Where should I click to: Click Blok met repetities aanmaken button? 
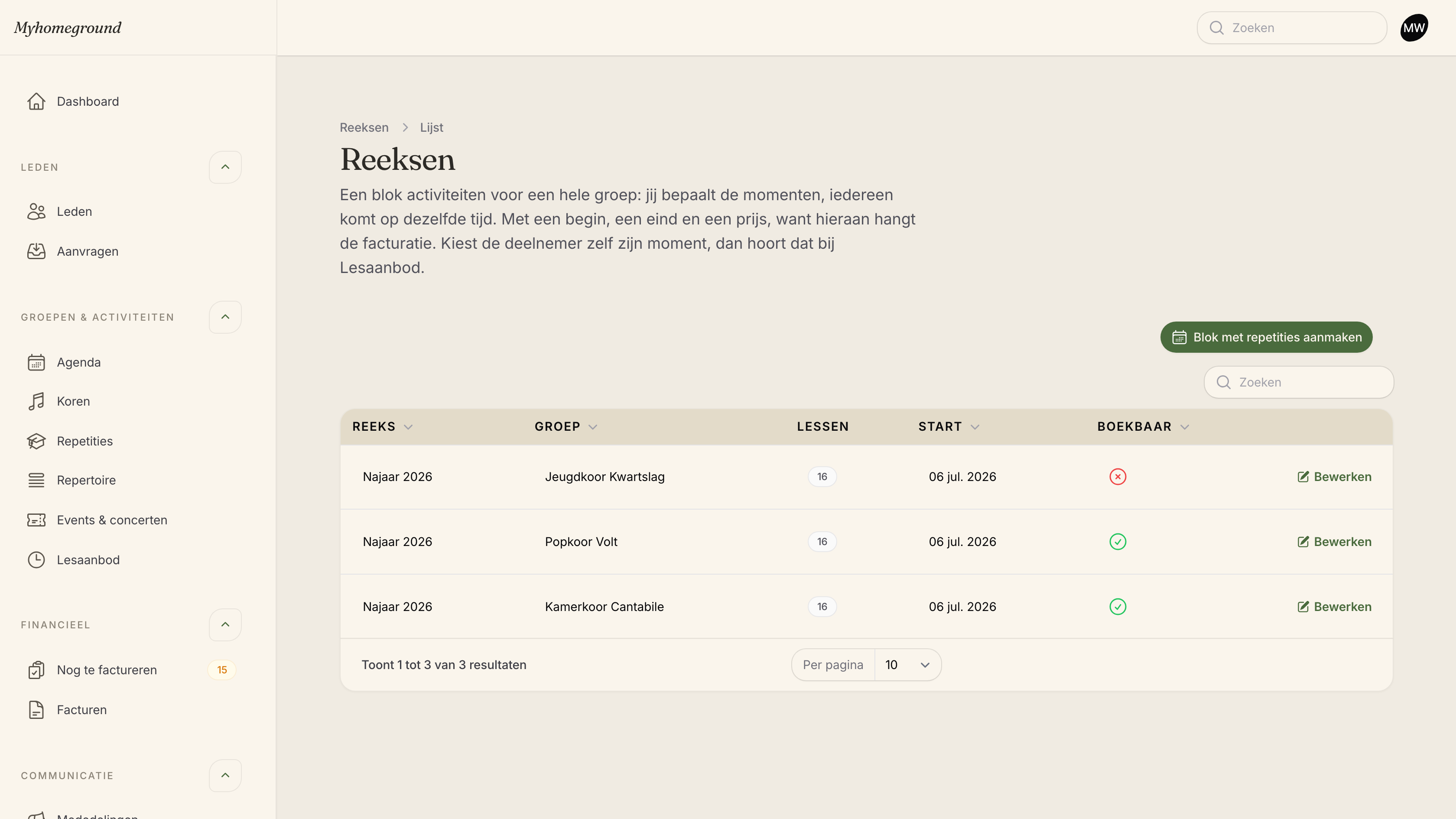(x=1266, y=337)
